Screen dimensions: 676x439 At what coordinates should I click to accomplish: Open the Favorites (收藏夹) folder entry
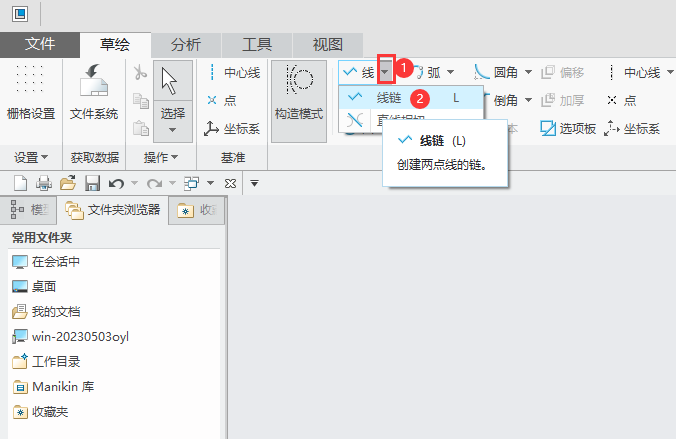[x=41, y=412]
